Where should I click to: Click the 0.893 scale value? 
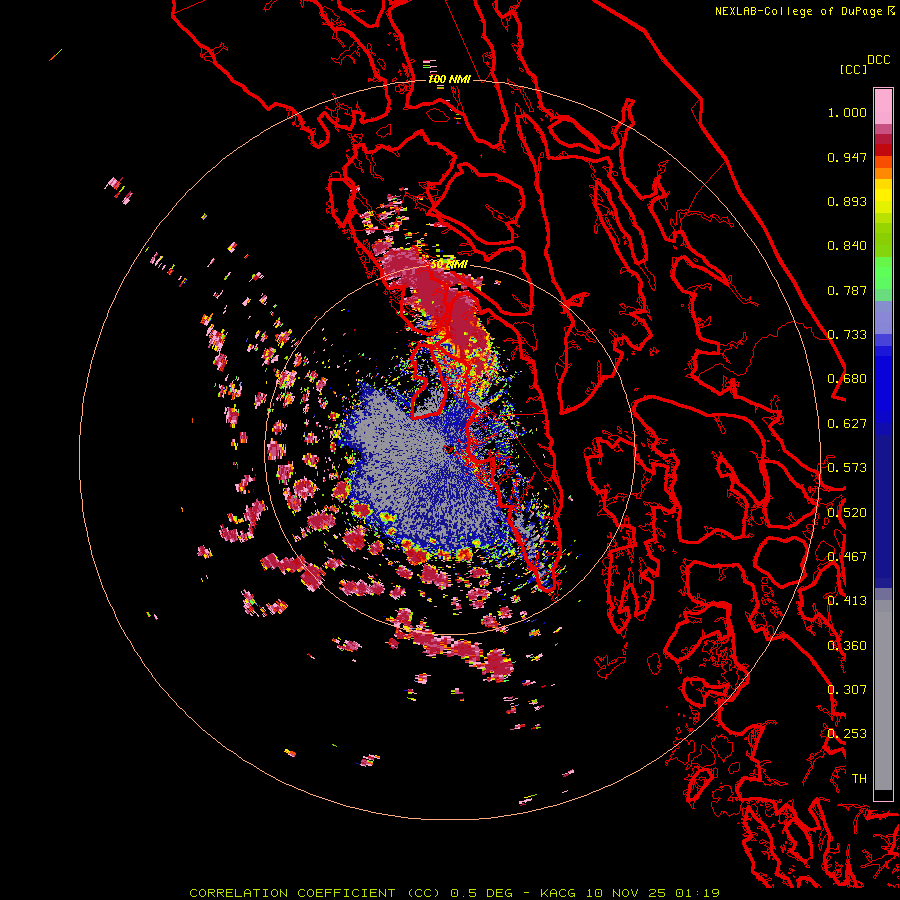[x=847, y=201]
